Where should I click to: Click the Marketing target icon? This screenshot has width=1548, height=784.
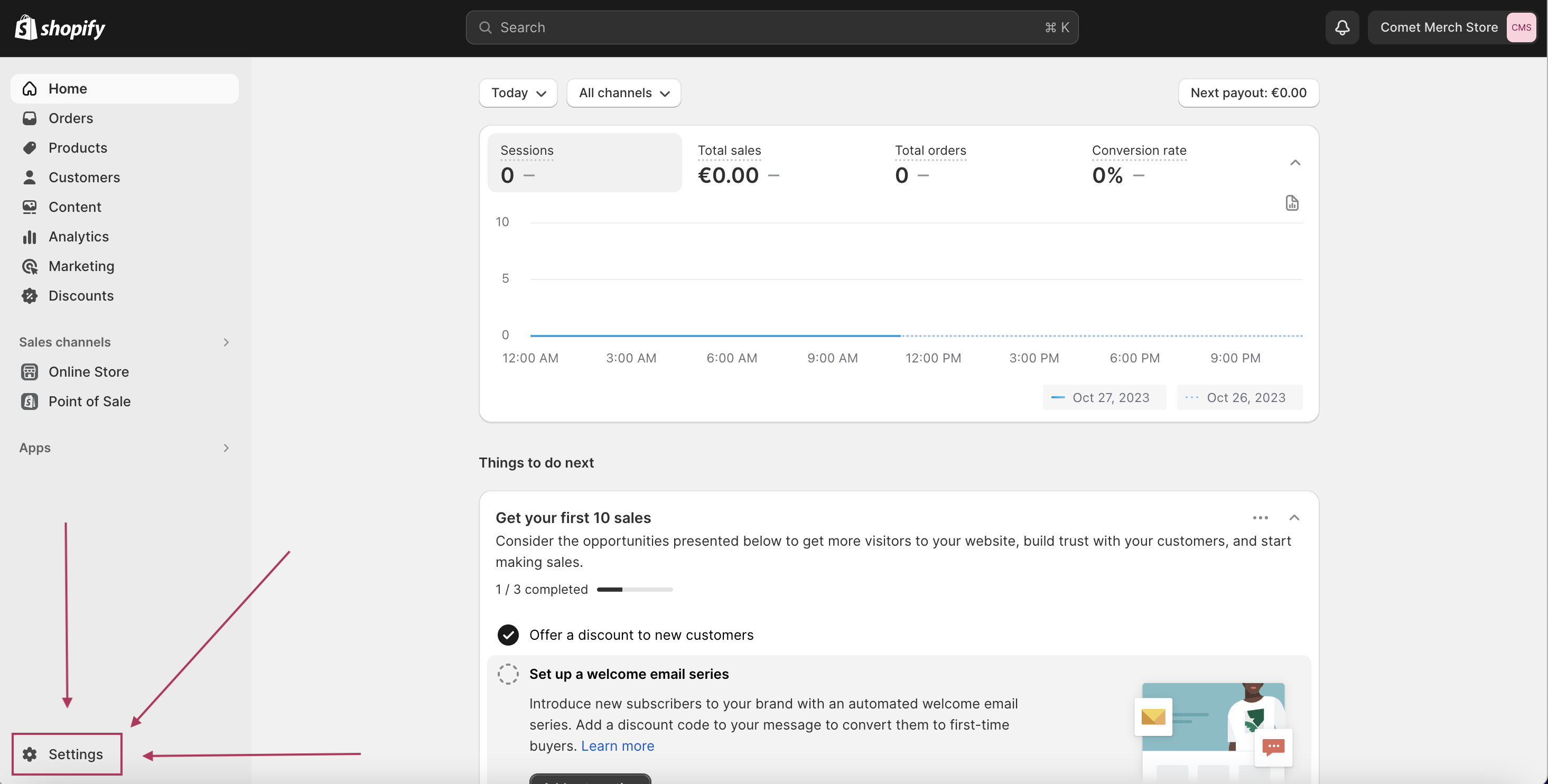click(30, 266)
